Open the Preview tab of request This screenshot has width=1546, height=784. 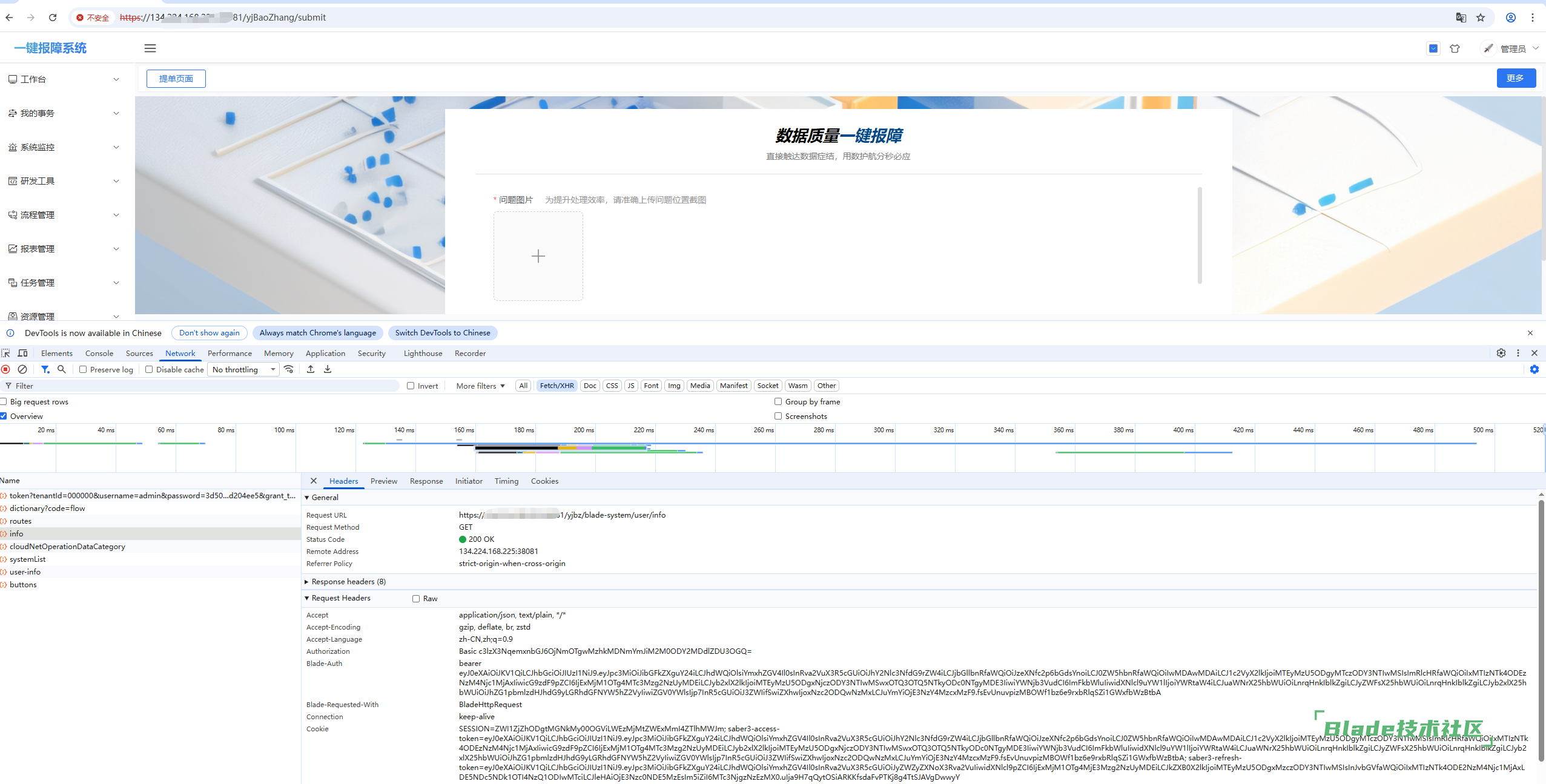click(x=383, y=481)
